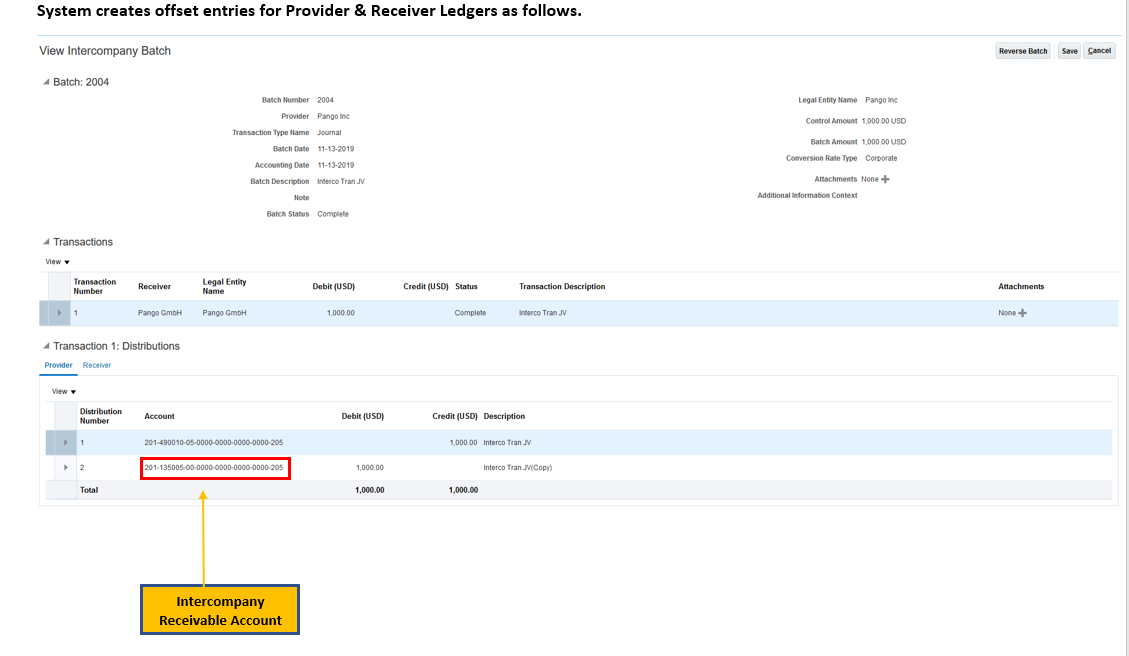This screenshot has height=656, width=1129.
Task: Click plus icon in transaction row Attachments
Action: (x=1022, y=313)
